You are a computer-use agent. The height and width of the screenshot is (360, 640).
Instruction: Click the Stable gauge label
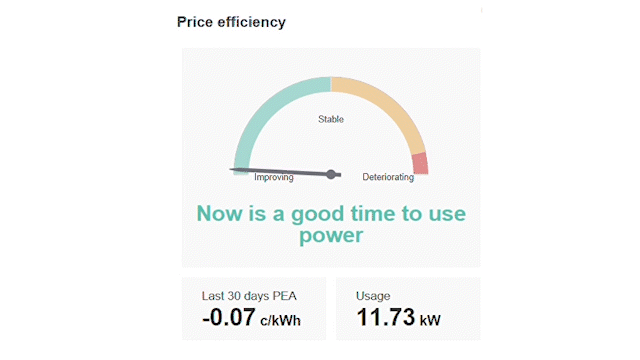[331, 119]
